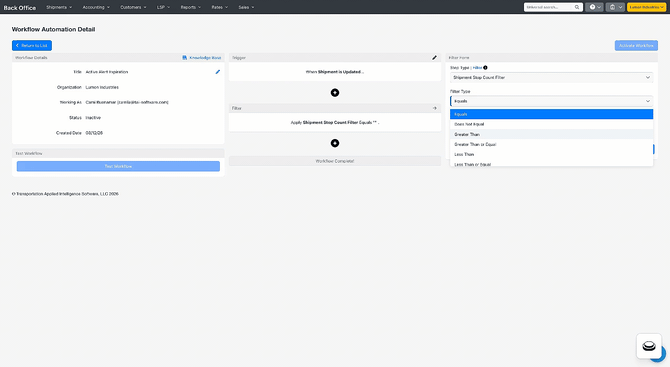The width and height of the screenshot is (670, 367).
Task: Toggle the Filter Type dropdown showing Equals
Action: click(x=551, y=101)
